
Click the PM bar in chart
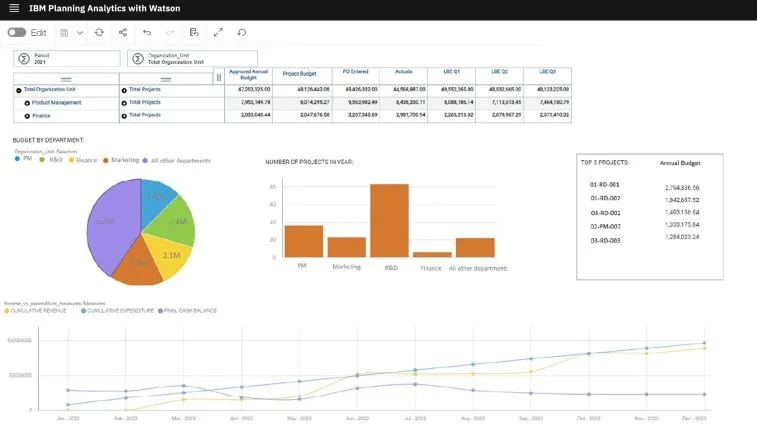tap(304, 241)
